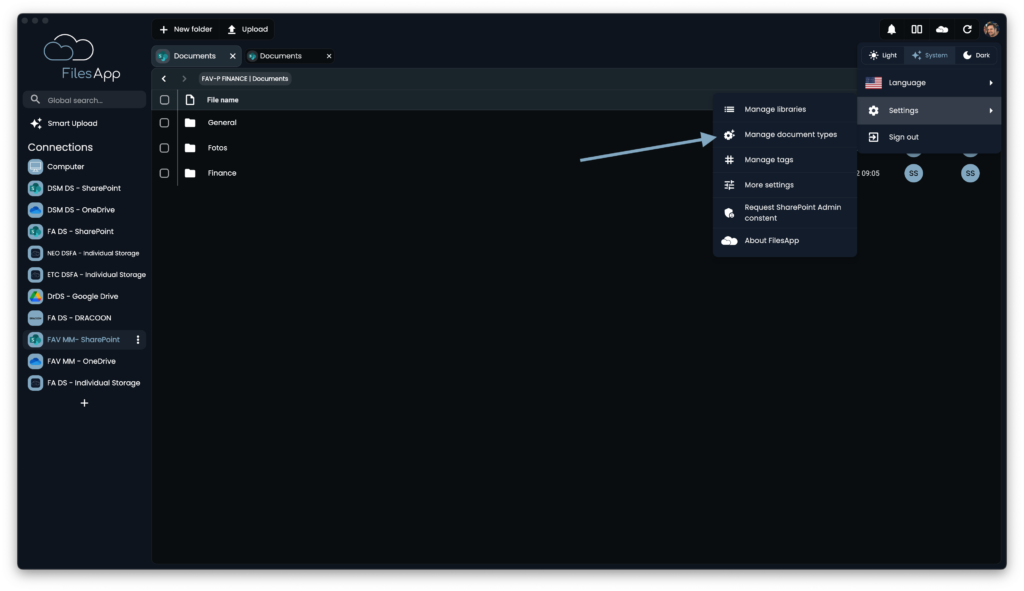Check the Finance folder checkbox

165,173
